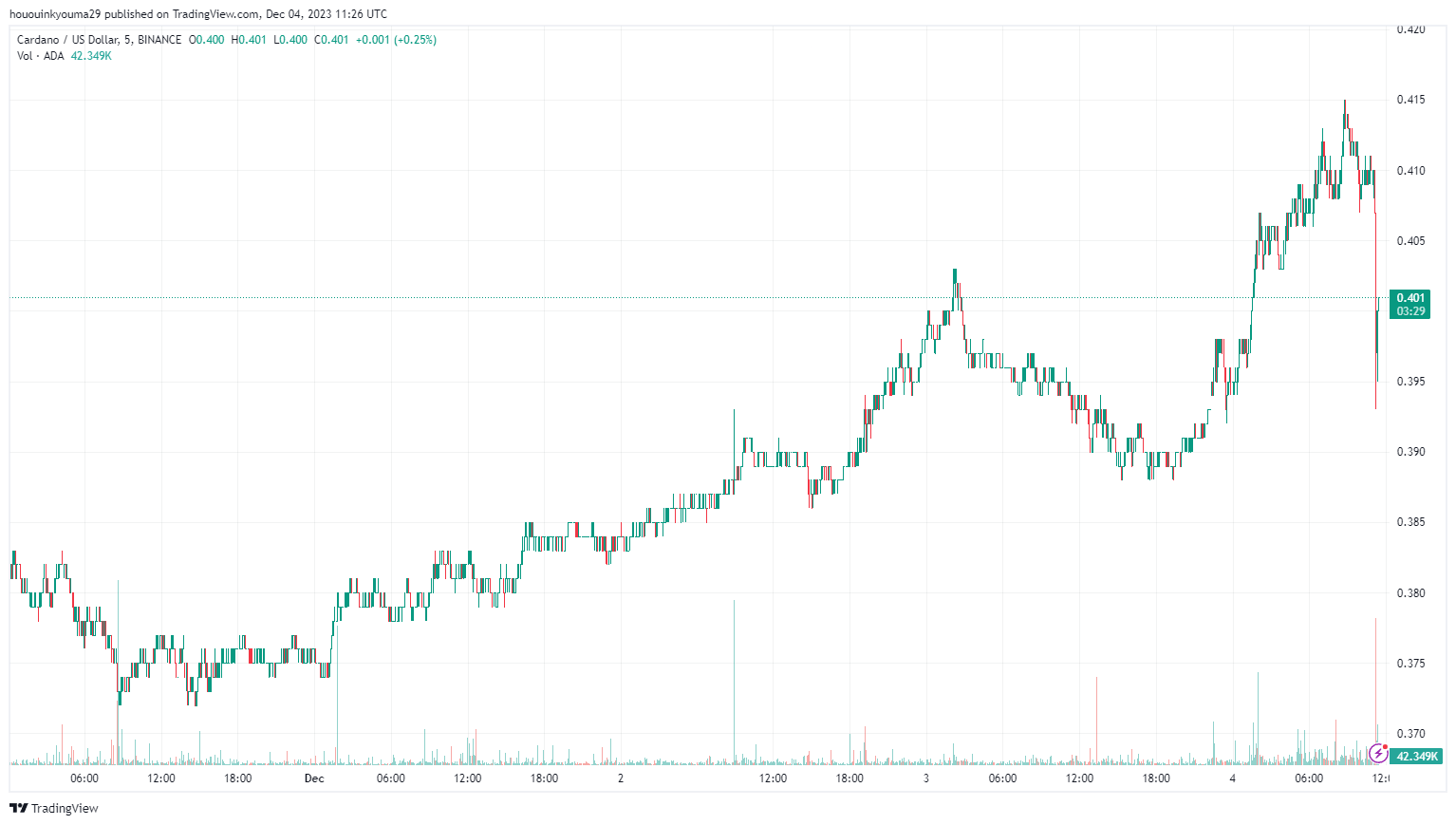Click the TradingView logo at the bottom
Image resolution: width=1456 pixels, height=825 pixels.
[x=54, y=808]
